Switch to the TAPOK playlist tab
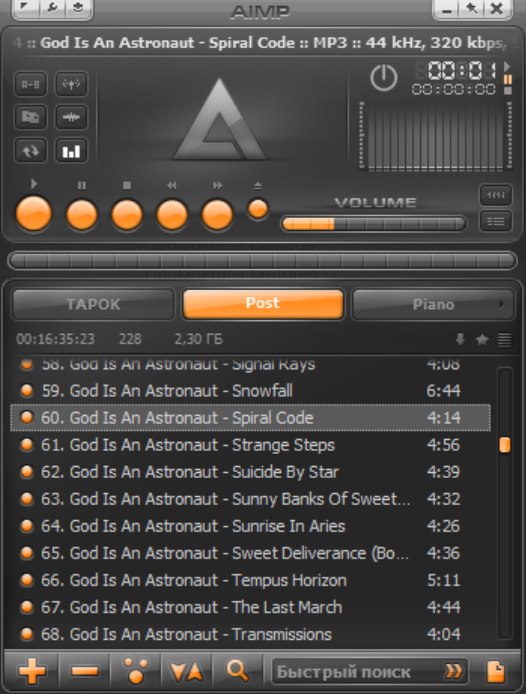 pos(93,305)
